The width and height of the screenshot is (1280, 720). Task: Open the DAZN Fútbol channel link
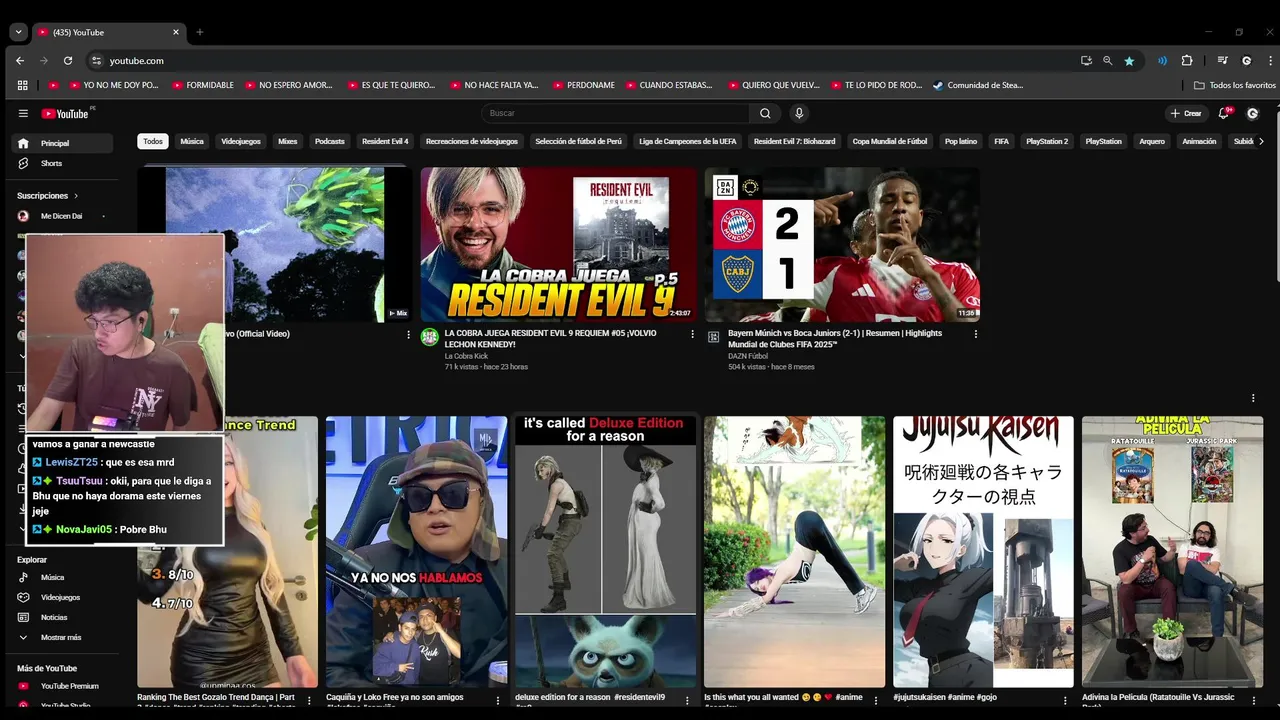(748, 355)
